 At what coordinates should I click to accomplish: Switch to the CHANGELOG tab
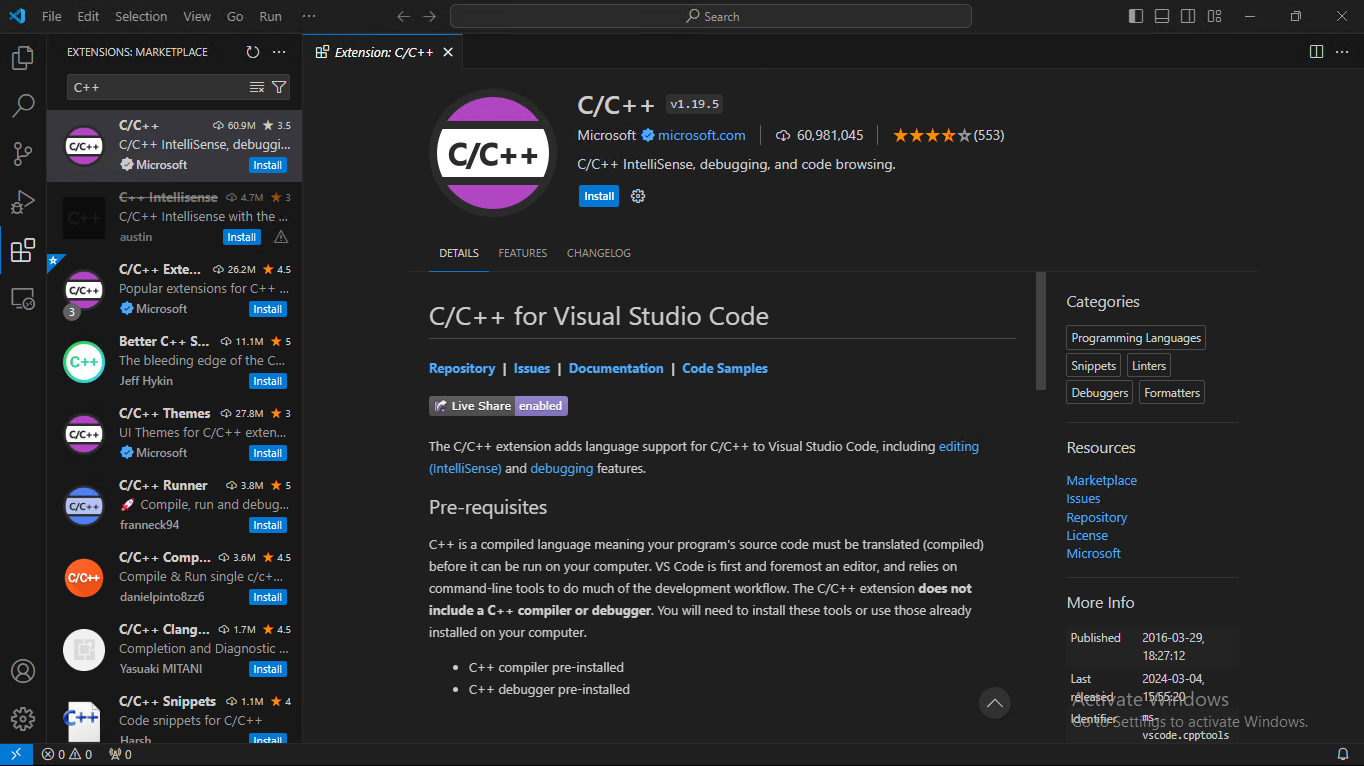598,253
